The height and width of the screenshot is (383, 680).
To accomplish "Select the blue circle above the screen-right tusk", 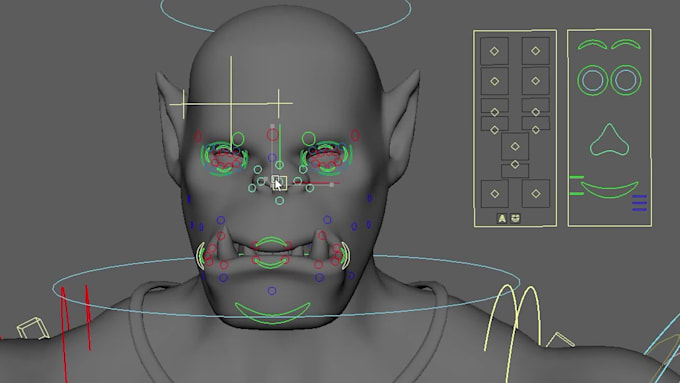I will 327,220.
